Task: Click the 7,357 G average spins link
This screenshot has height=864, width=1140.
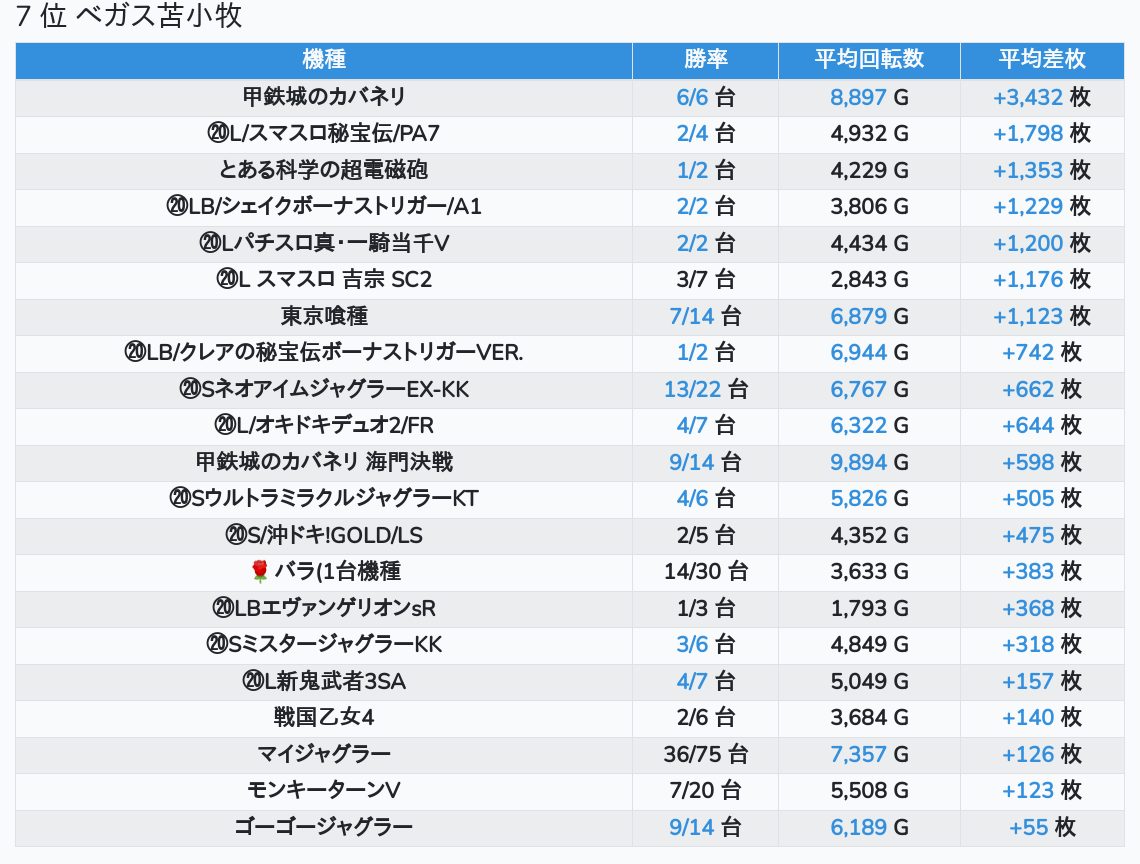Action: pos(858,754)
